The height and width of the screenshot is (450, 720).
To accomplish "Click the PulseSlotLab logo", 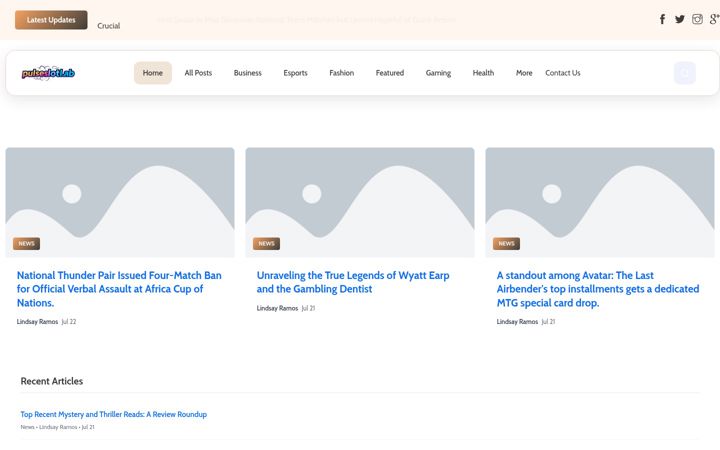I will (48, 73).
